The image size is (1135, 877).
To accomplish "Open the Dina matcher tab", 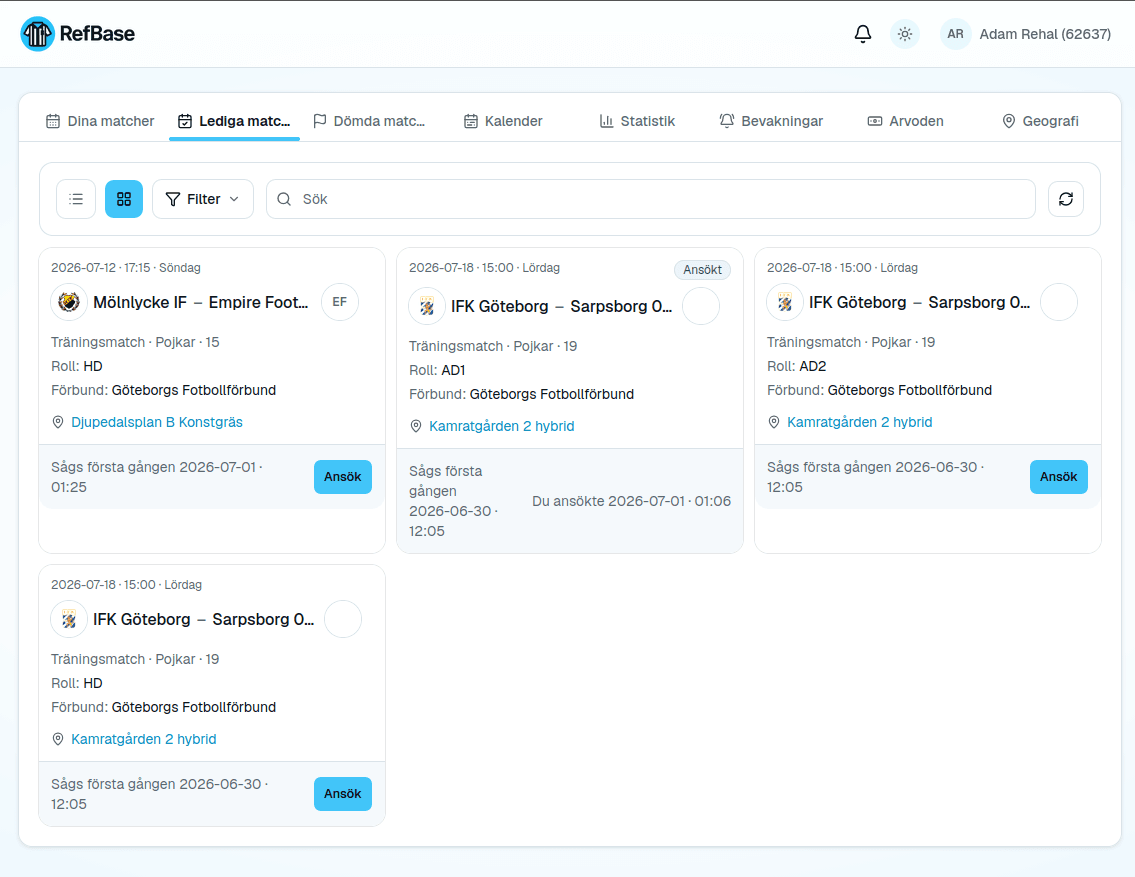I will (100, 121).
